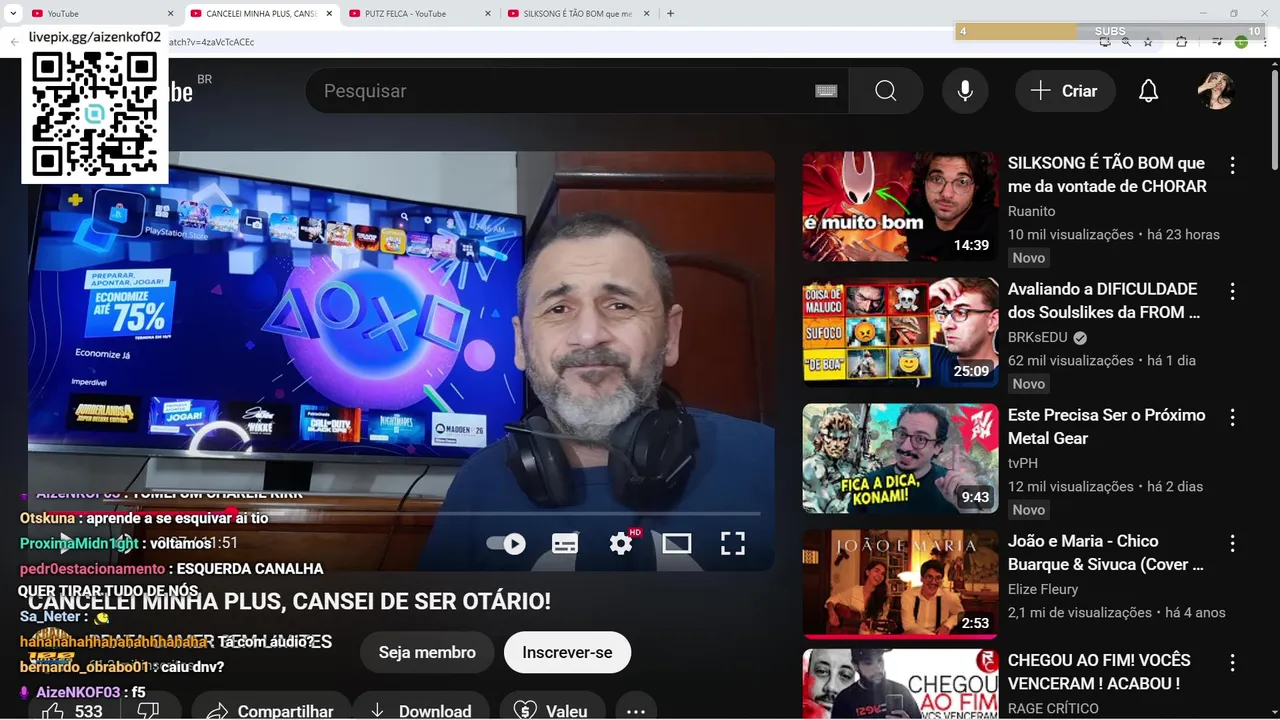Click the video progress bar
The width and height of the screenshot is (1280, 720).
click(400, 513)
